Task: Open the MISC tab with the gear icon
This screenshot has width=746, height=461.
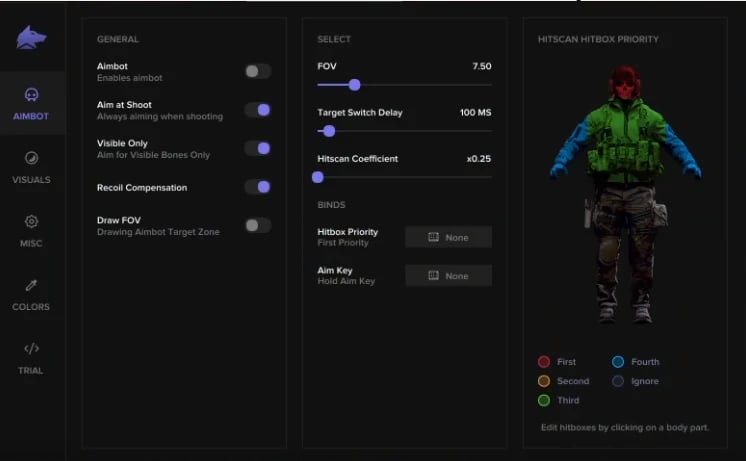Action: tap(31, 231)
